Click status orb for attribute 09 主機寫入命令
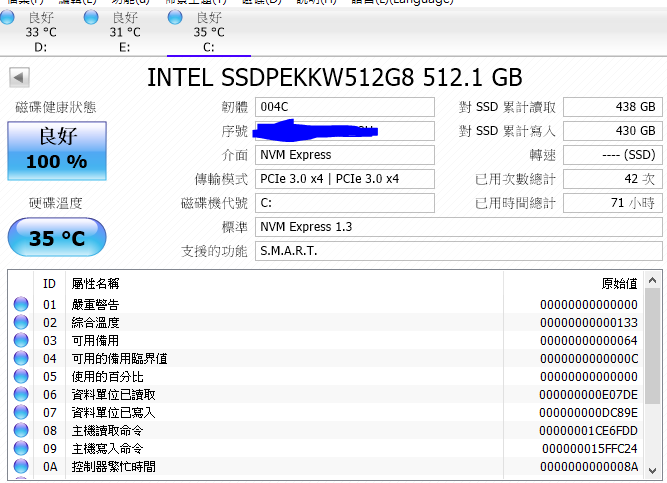 click(21, 448)
